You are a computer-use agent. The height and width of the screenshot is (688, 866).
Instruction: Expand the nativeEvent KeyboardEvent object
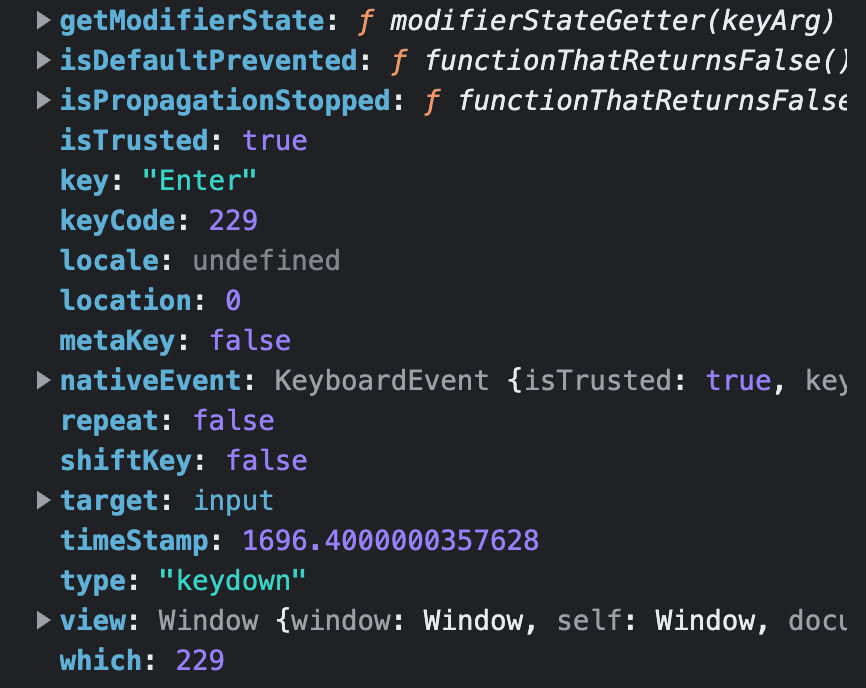(43, 380)
